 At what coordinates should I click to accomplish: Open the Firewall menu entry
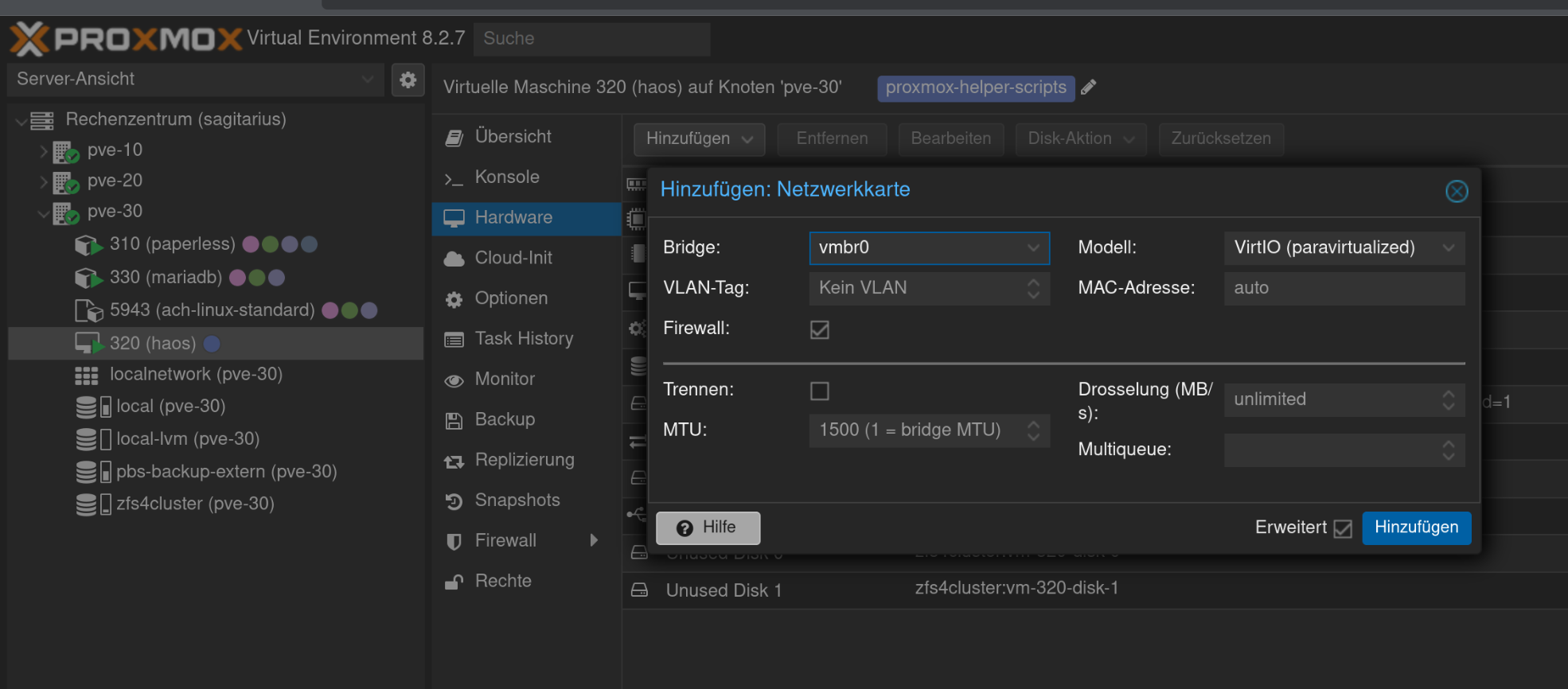click(527, 541)
